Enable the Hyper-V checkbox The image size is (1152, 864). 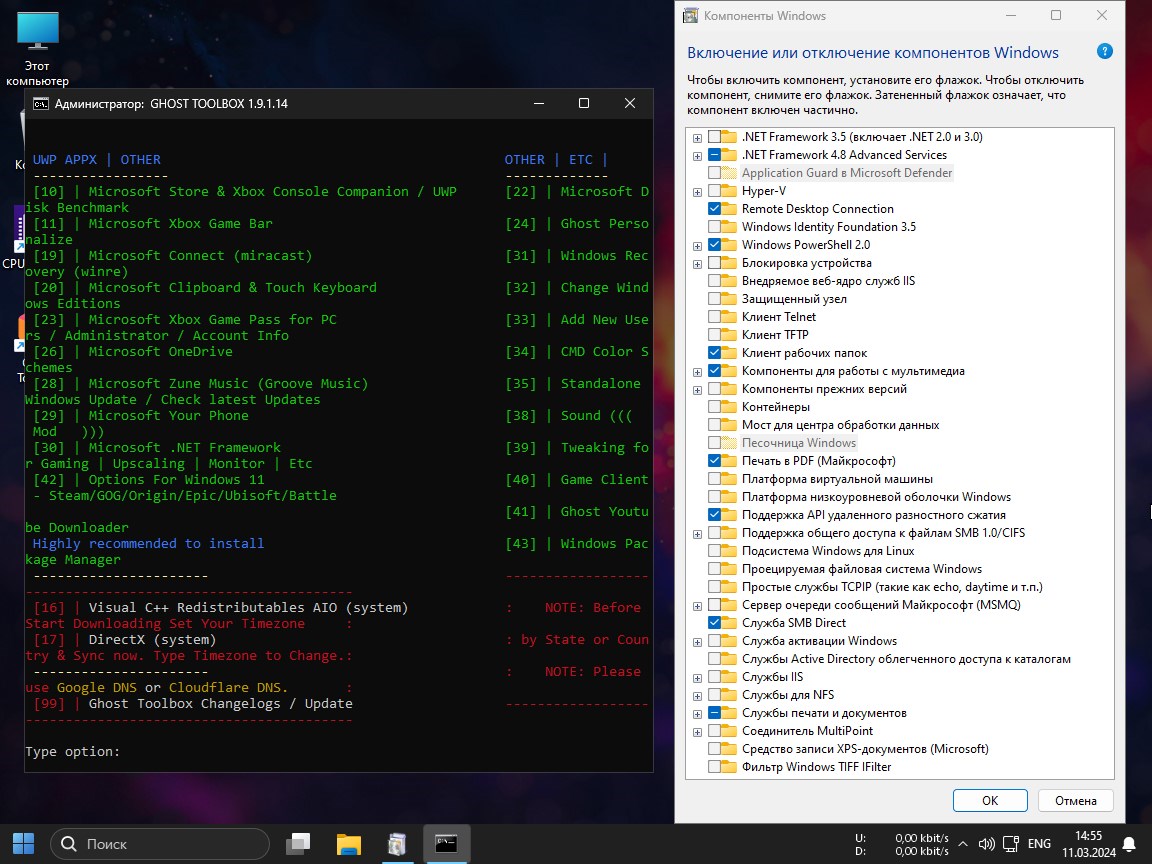(x=715, y=191)
